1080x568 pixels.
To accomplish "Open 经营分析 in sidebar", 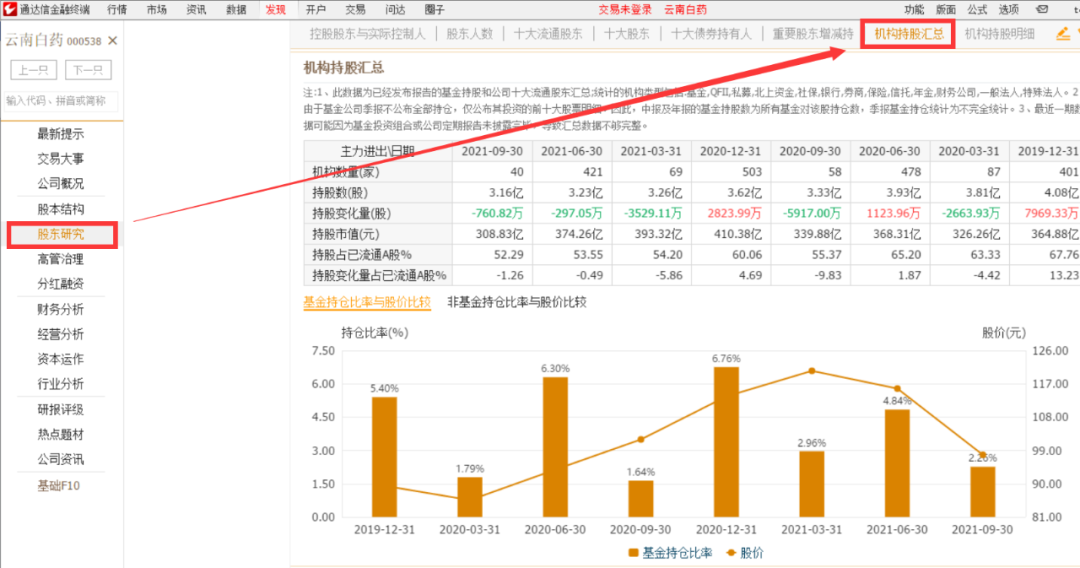I will point(61,334).
